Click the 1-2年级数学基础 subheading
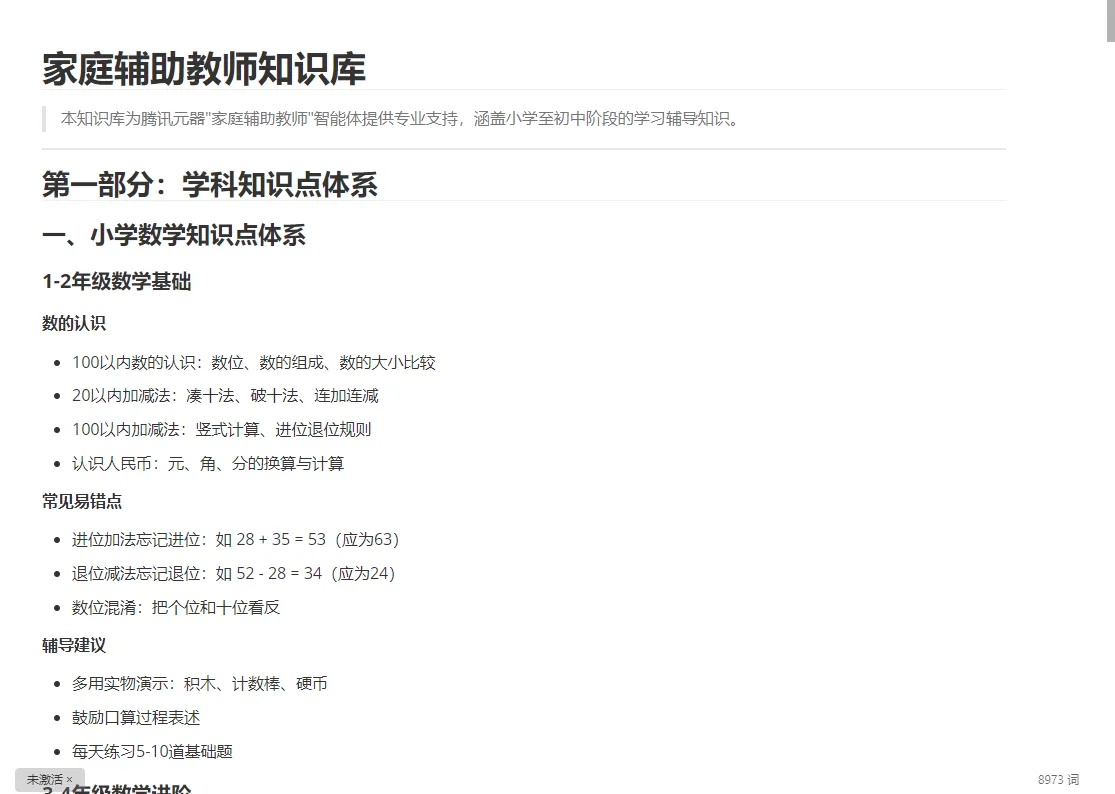This screenshot has height=794, width=1115. (116, 282)
